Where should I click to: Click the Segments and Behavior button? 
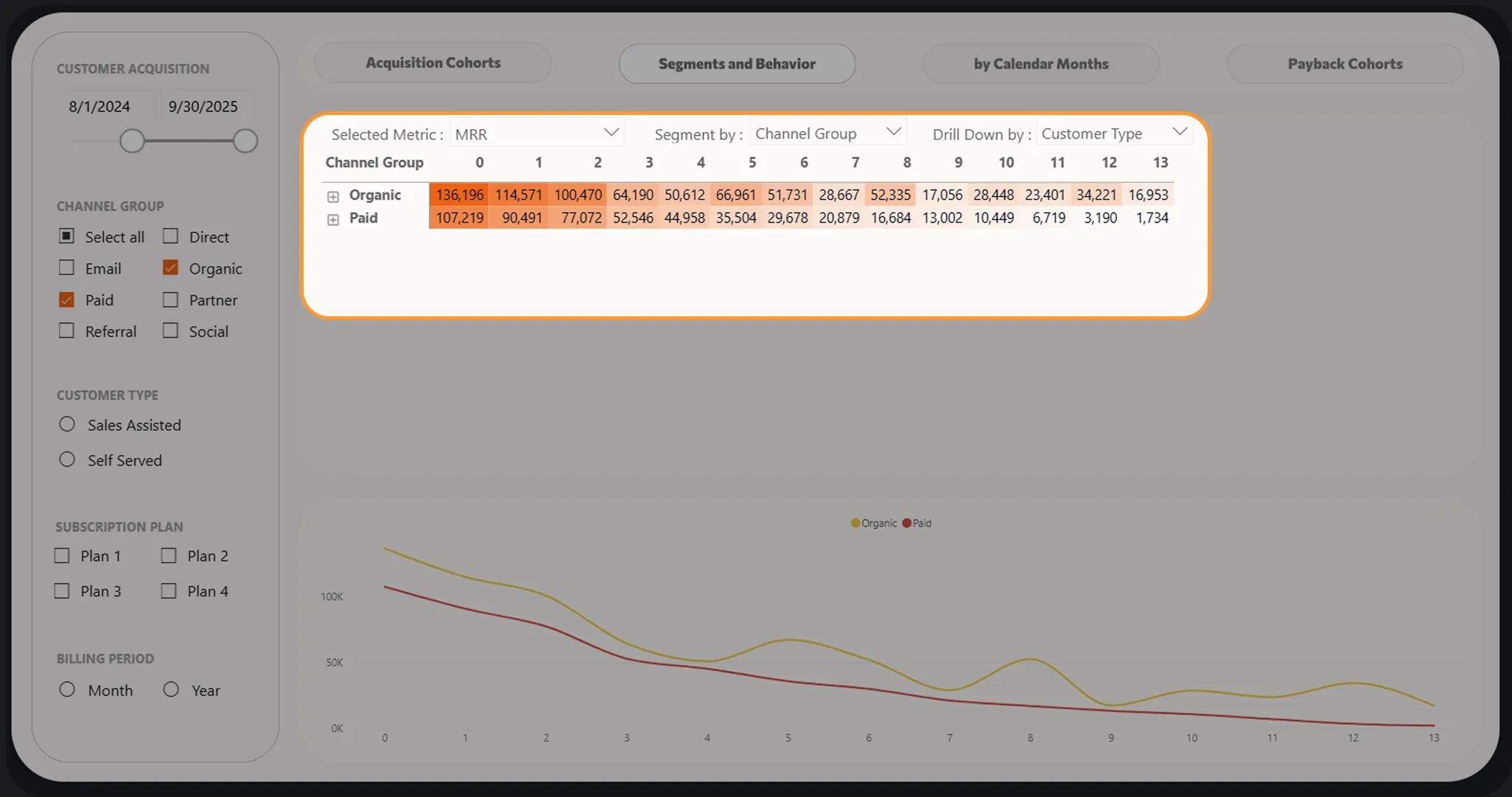click(737, 63)
